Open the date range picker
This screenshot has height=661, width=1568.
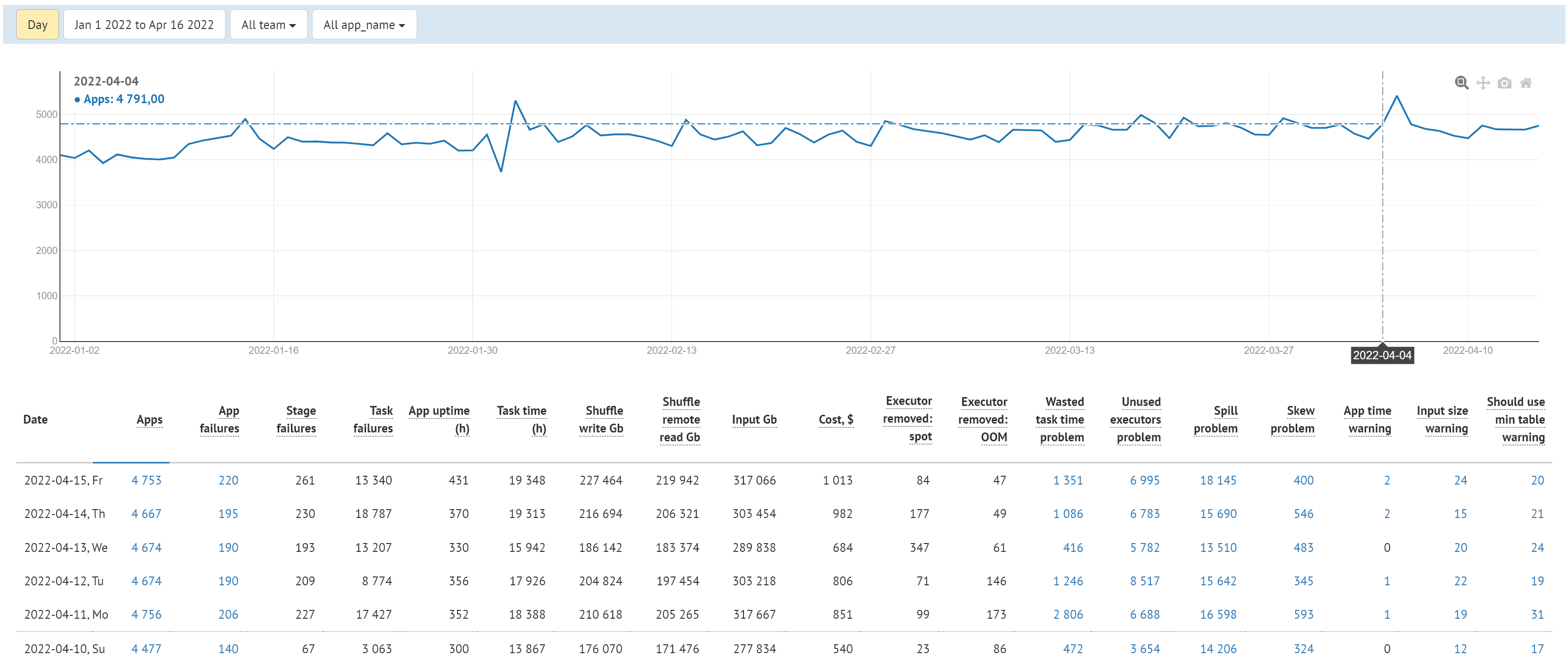point(143,25)
